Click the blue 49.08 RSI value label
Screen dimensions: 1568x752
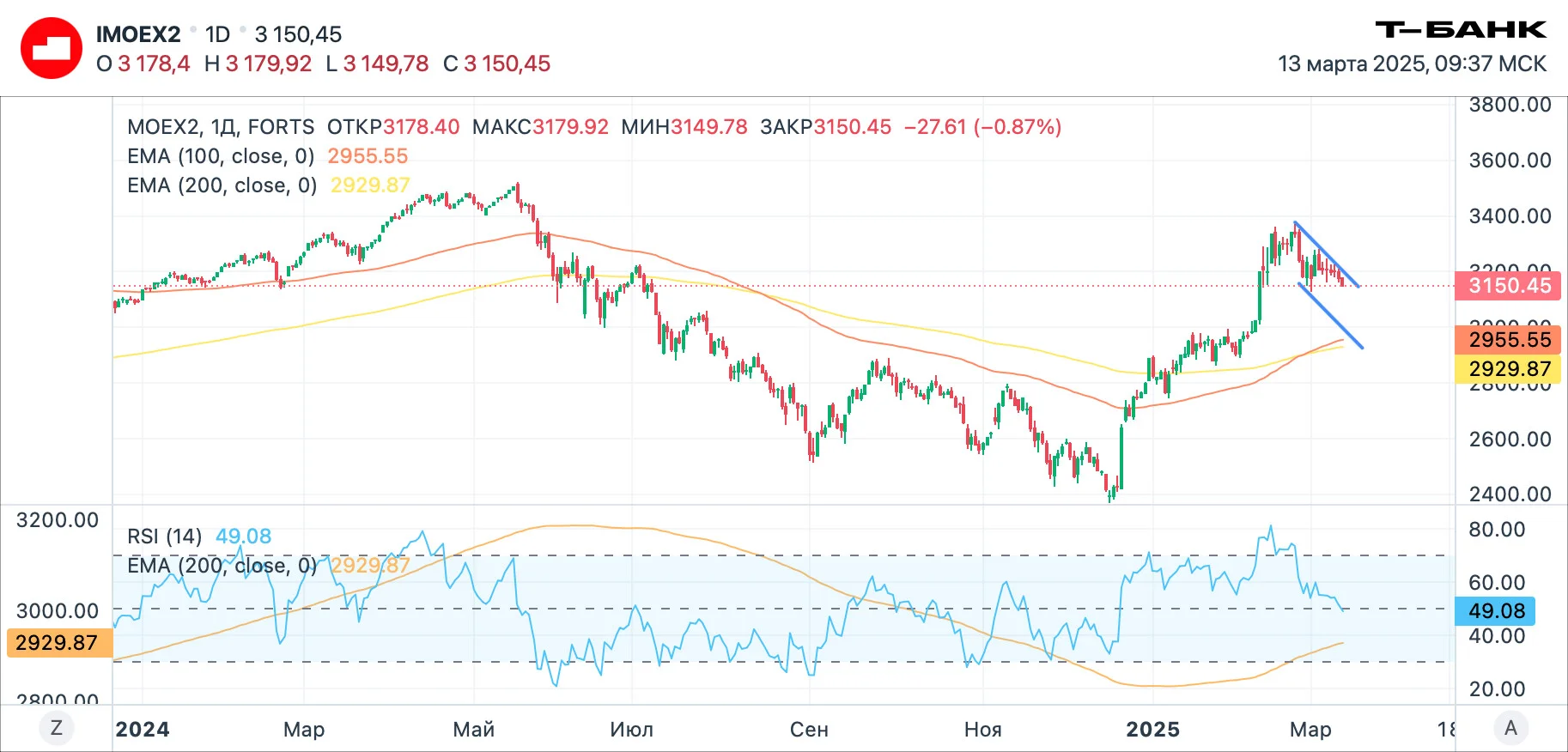pos(1496,611)
